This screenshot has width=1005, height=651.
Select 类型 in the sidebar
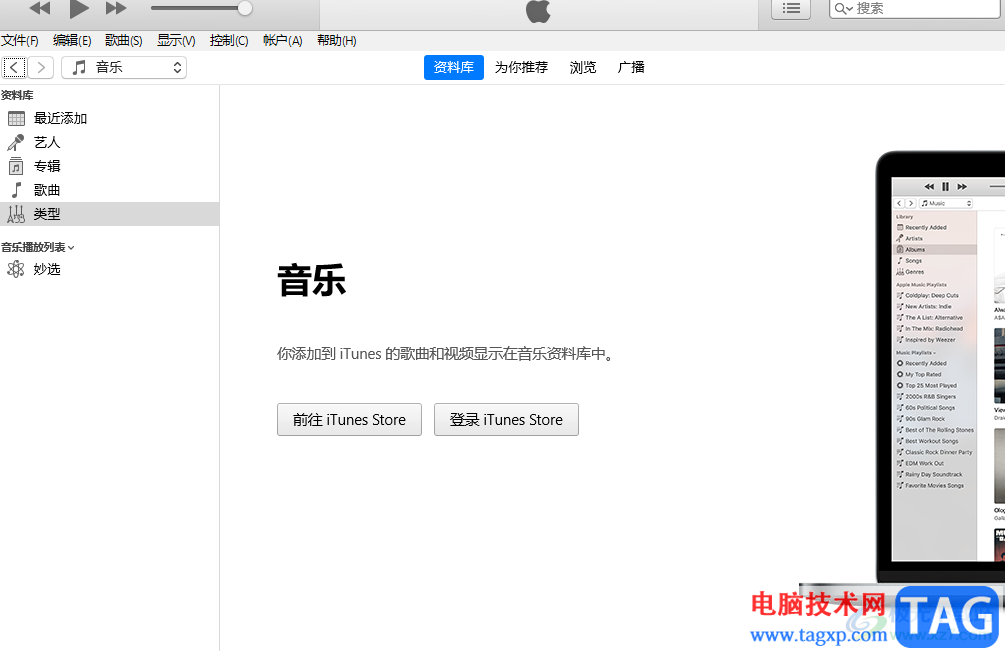click(x=110, y=214)
